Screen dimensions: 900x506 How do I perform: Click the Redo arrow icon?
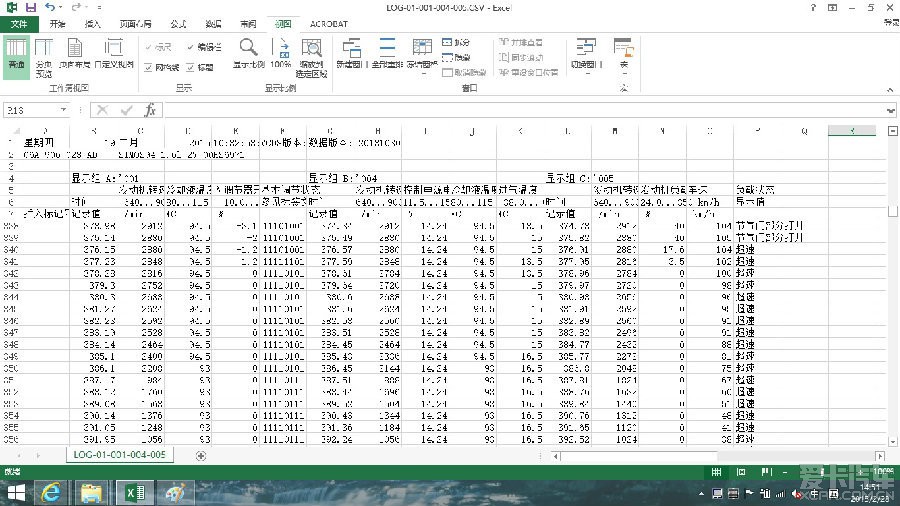[x=75, y=7]
